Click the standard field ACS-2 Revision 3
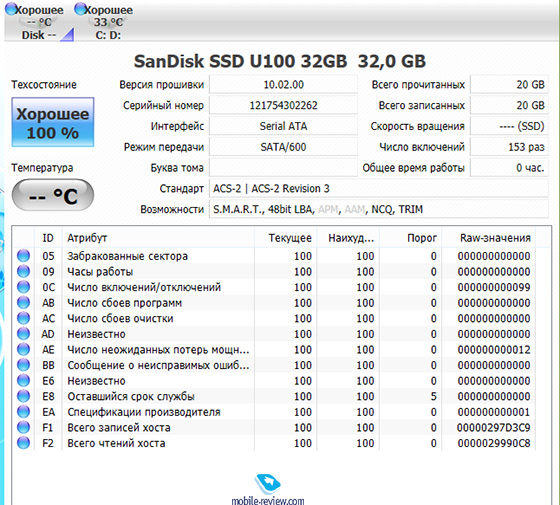This screenshot has height=505, width=560. (379, 188)
